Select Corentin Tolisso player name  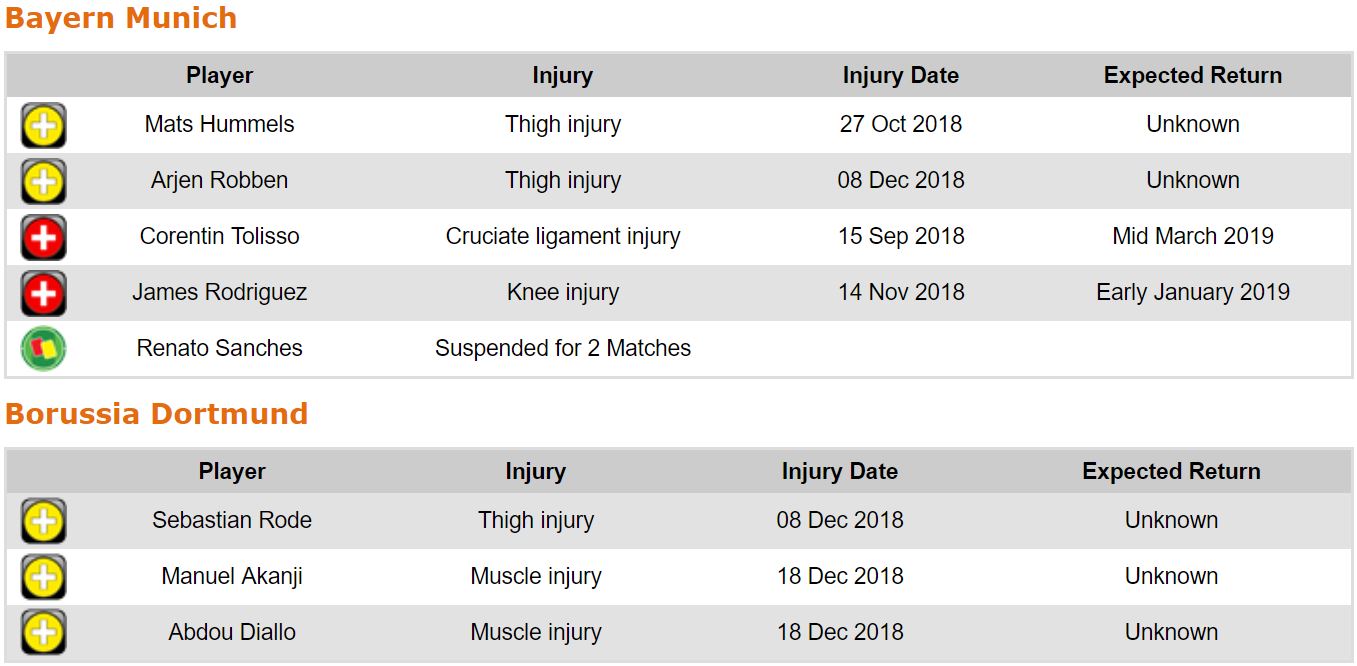[x=219, y=237]
